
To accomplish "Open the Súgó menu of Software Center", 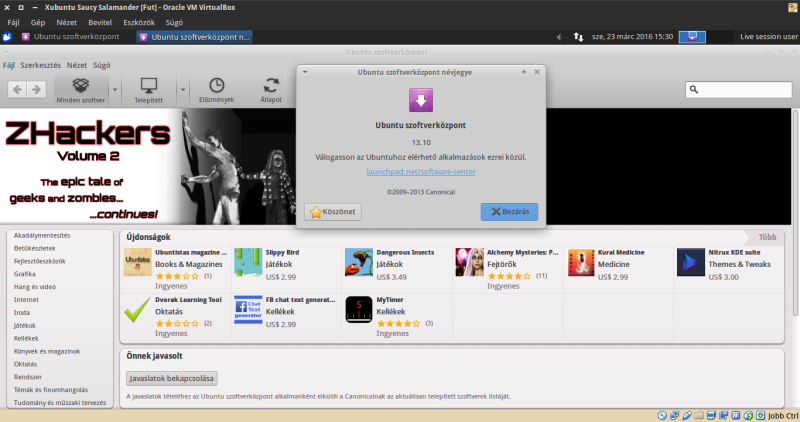I will (x=102, y=65).
